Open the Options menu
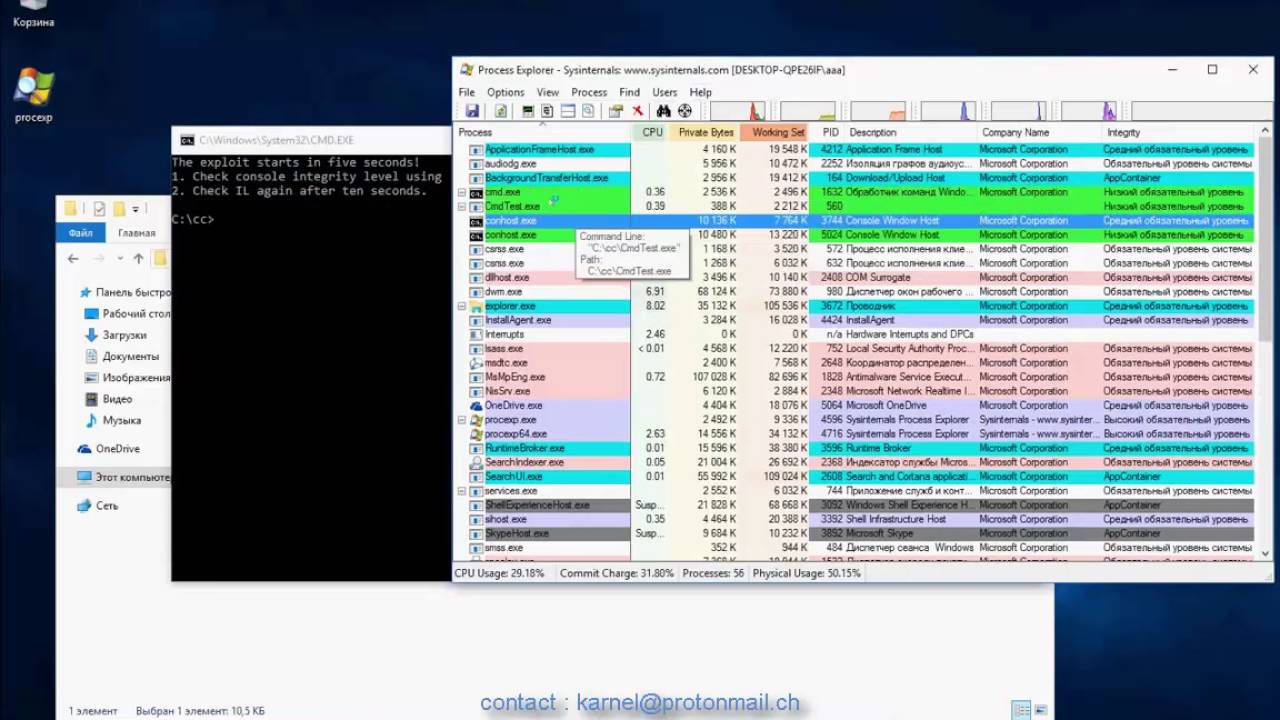Viewport: 1280px width, 720px height. tap(505, 92)
